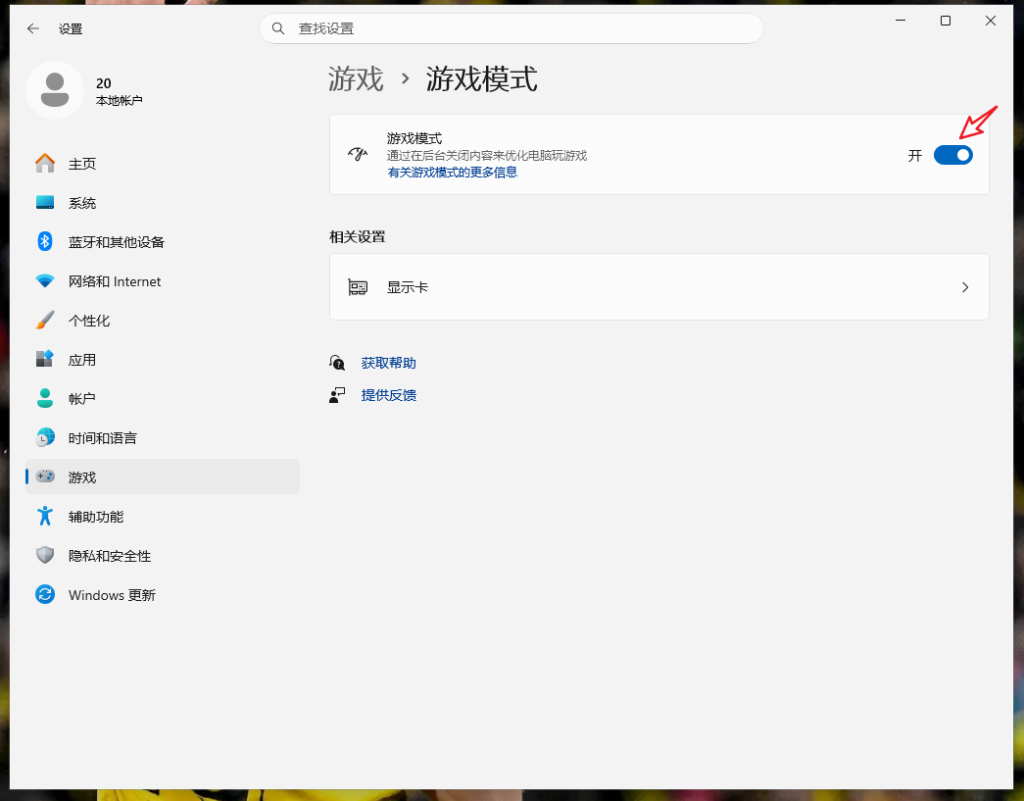
Task: Click the game mode speedometer icon
Action: 358,155
